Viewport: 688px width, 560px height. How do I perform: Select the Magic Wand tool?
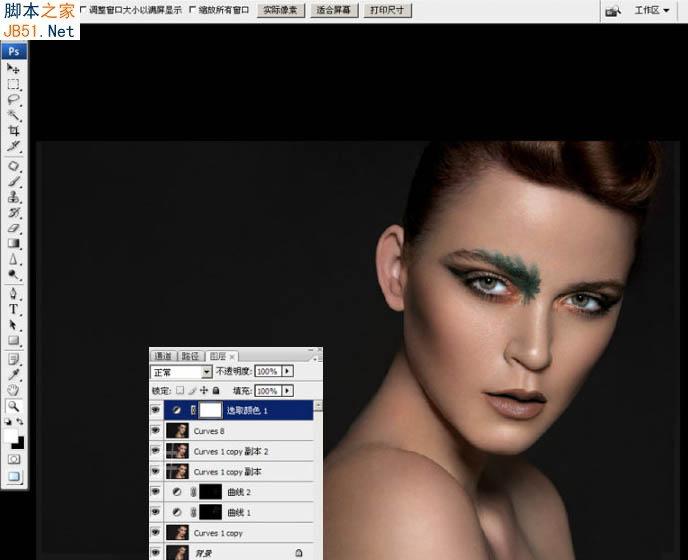click(14, 115)
